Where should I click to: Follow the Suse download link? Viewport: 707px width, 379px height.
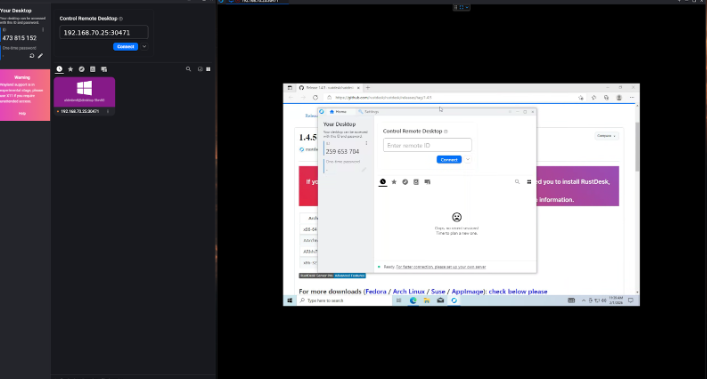pyautogui.click(x=438, y=292)
